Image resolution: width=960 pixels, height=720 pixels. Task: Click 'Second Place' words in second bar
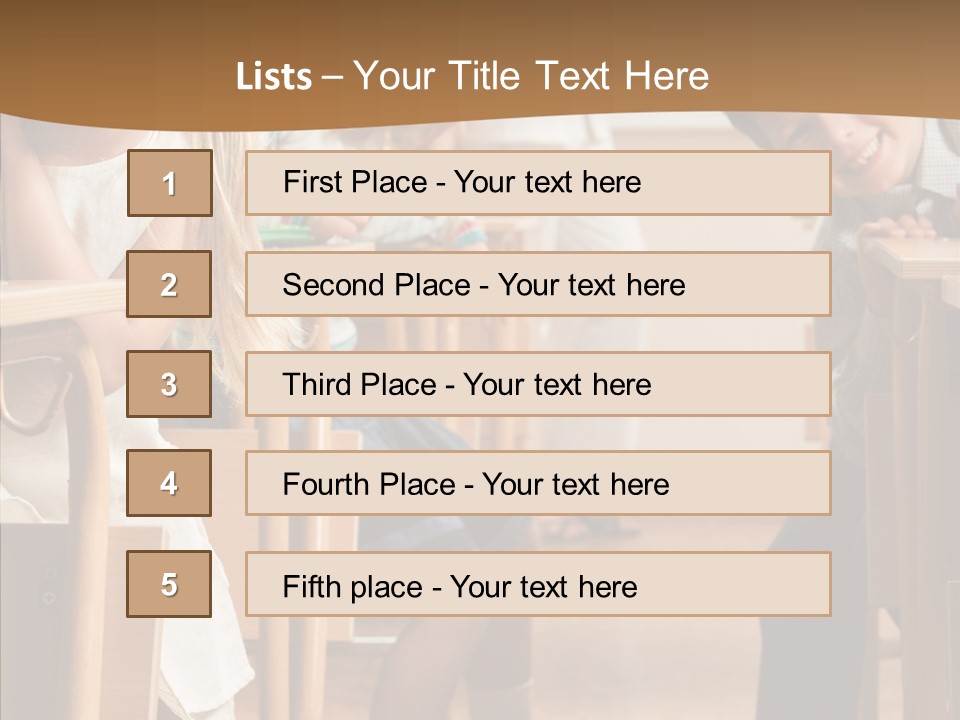click(377, 285)
